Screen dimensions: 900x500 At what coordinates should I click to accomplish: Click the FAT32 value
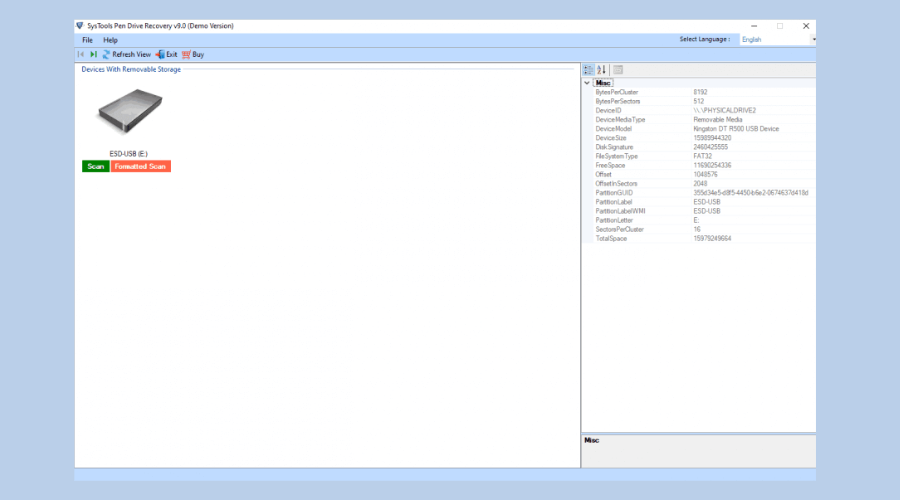pos(703,156)
